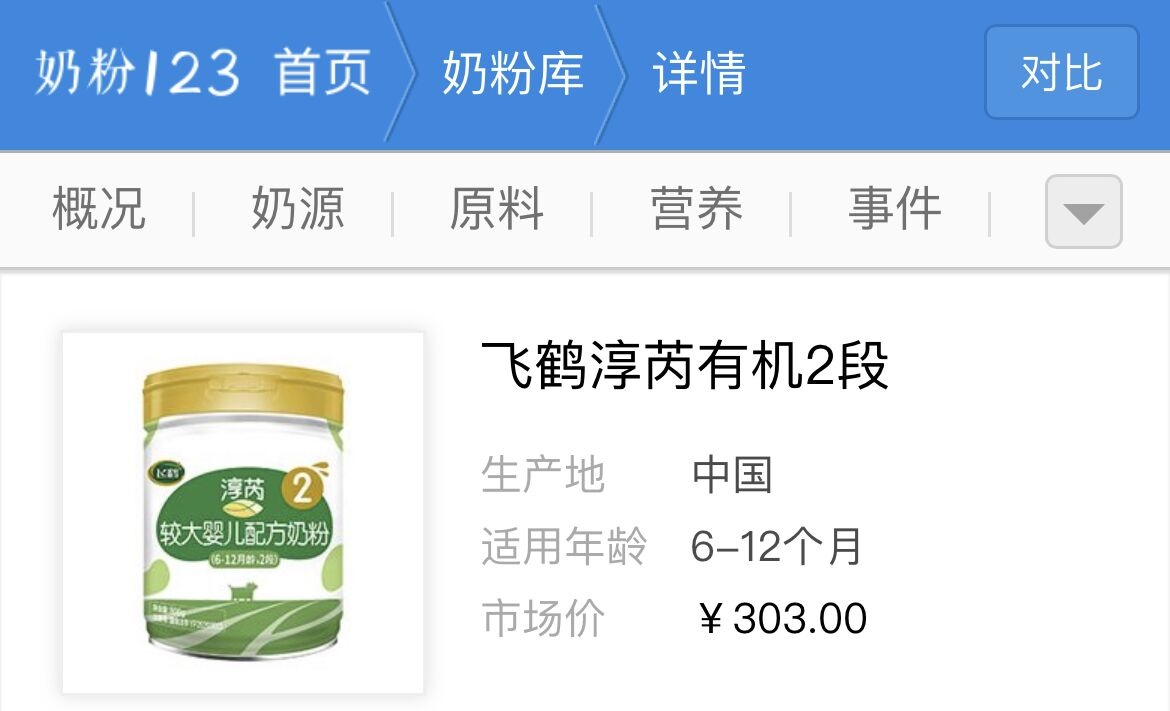Click the 对比 compare button
Viewport: 1170px width, 711px height.
1062,72
